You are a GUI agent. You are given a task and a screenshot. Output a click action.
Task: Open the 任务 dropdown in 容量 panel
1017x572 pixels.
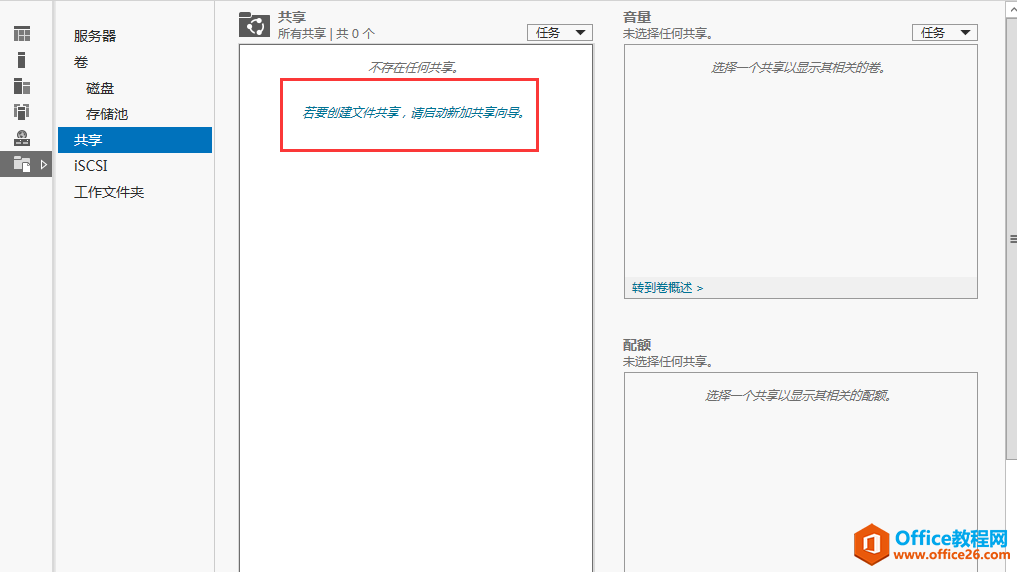(x=944, y=32)
